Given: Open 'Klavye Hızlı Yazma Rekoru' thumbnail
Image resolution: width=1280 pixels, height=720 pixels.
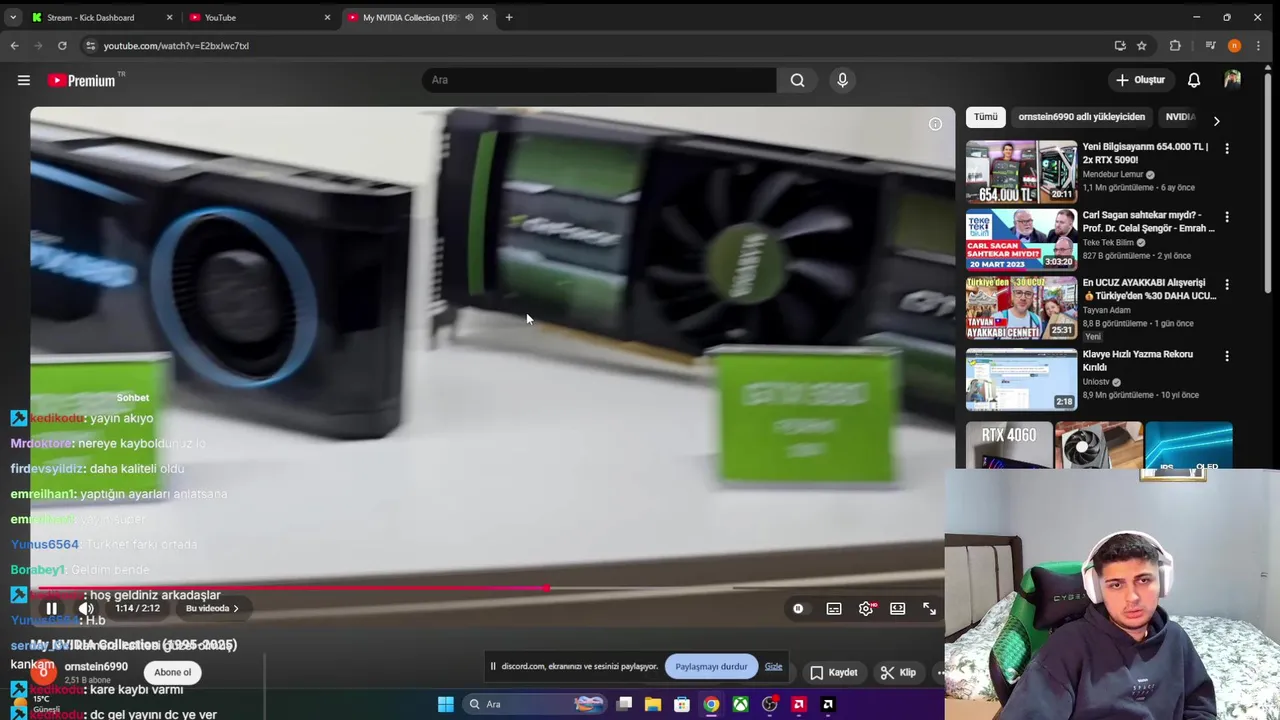Looking at the screenshot, I should point(1021,379).
